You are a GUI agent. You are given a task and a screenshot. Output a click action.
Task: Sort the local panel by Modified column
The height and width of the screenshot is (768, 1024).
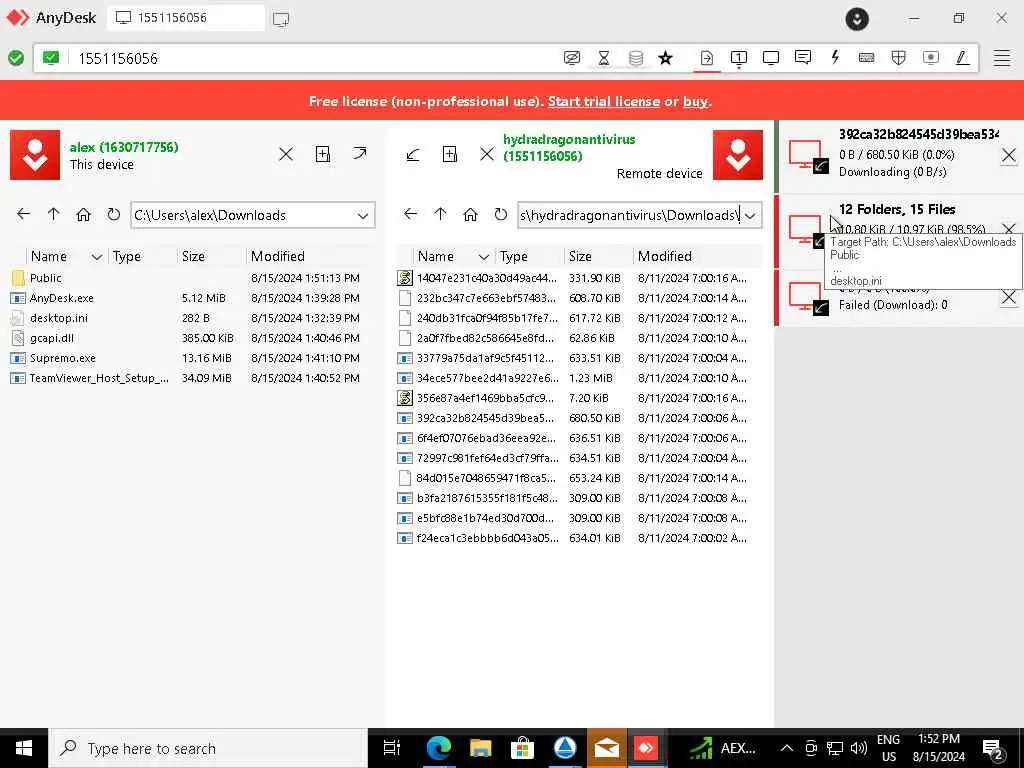[x=278, y=256]
